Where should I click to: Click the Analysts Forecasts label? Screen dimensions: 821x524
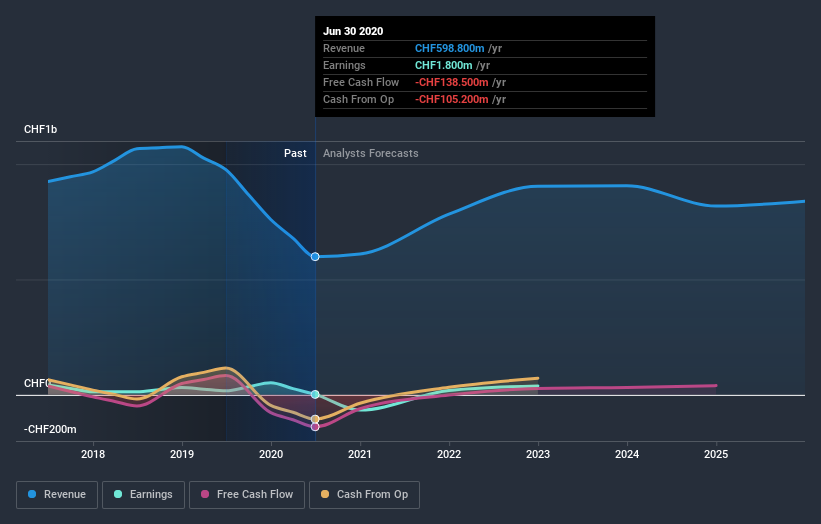[x=371, y=153]
